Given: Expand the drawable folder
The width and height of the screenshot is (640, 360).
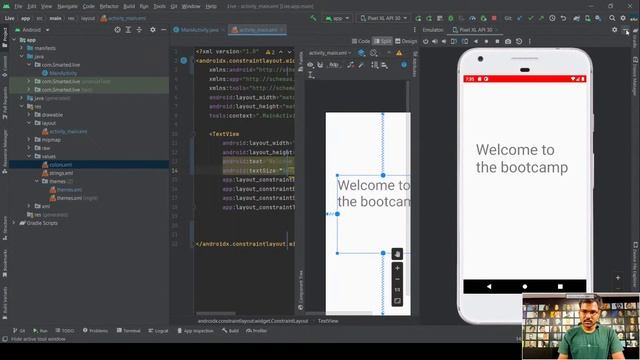Looking at the screenshot, I should (x=29, y=115).
